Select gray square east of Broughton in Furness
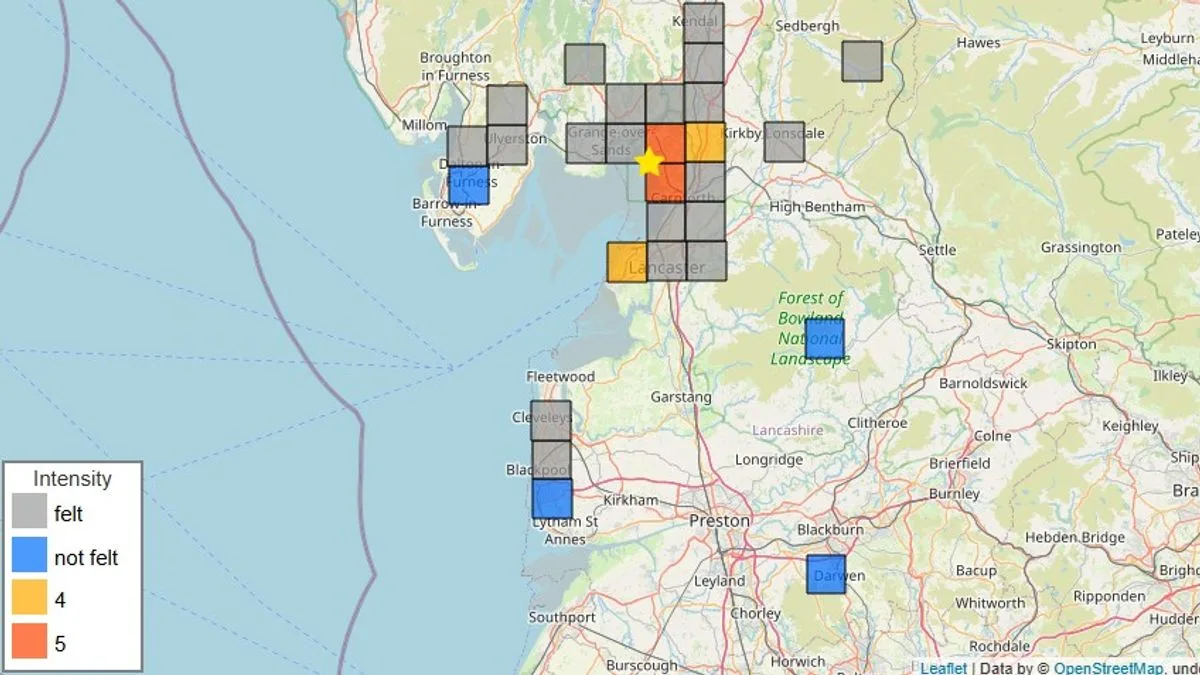This screenshot has height=675, width=1200. (x=585, y=64)
